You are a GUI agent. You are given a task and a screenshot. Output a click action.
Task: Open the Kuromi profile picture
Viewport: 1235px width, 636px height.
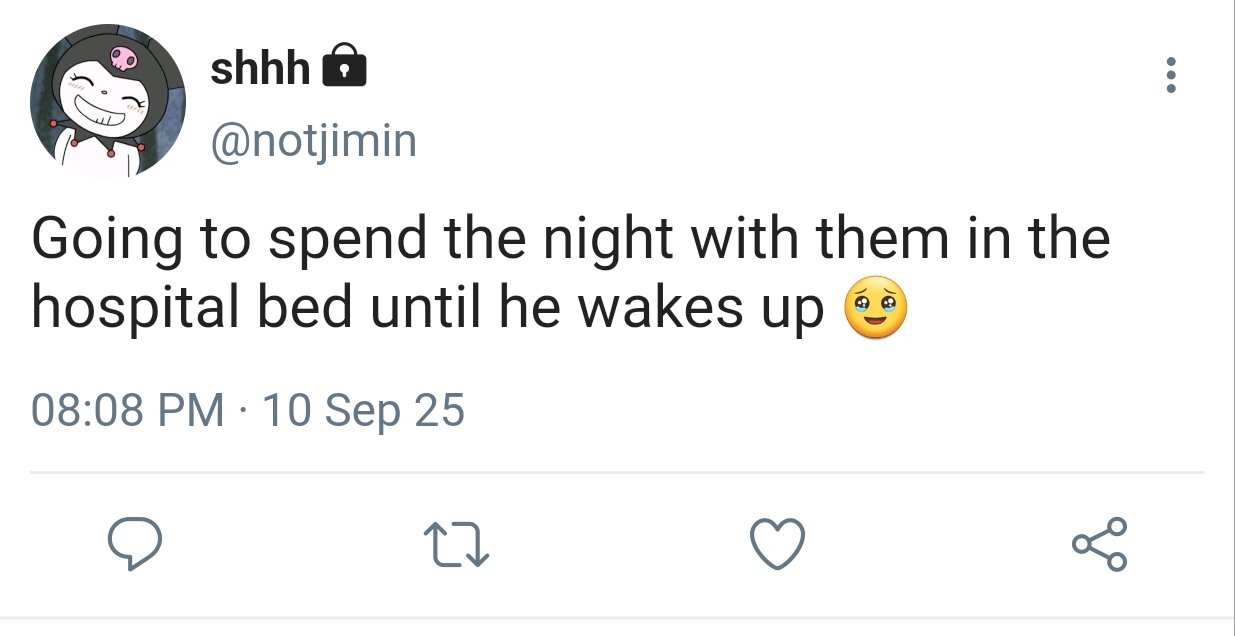[108, 100]
